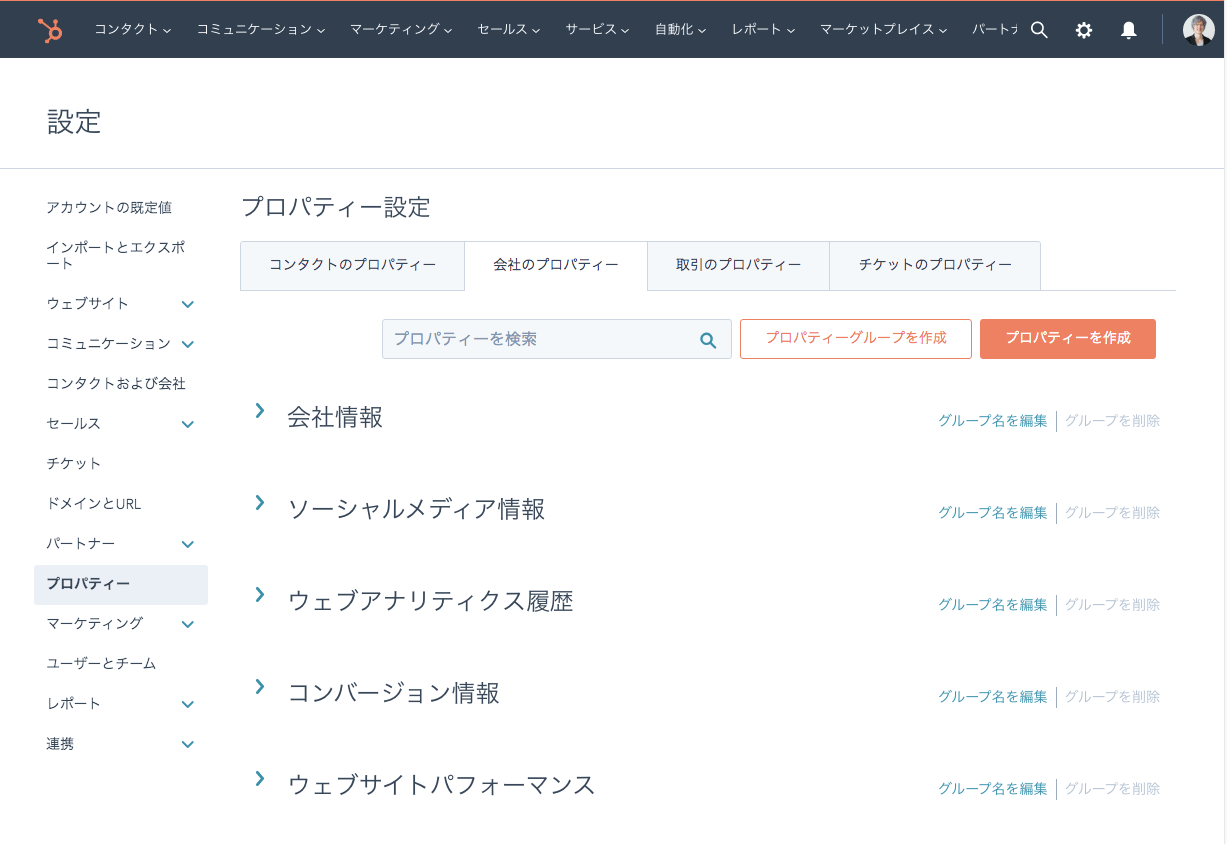Click the プロパティーを作成 button

(x=1067, y=339)
